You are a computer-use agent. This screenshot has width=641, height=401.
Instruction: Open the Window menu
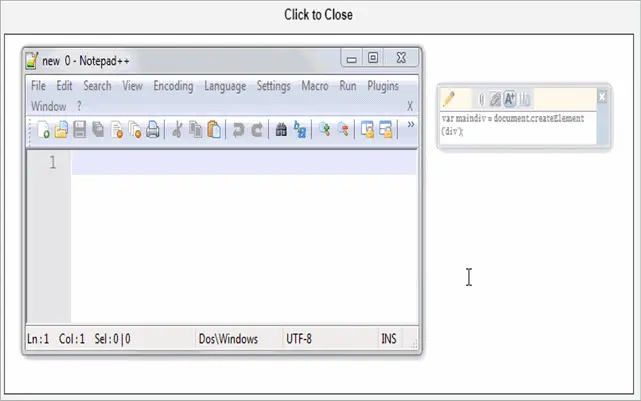click(x=48, y=106)
